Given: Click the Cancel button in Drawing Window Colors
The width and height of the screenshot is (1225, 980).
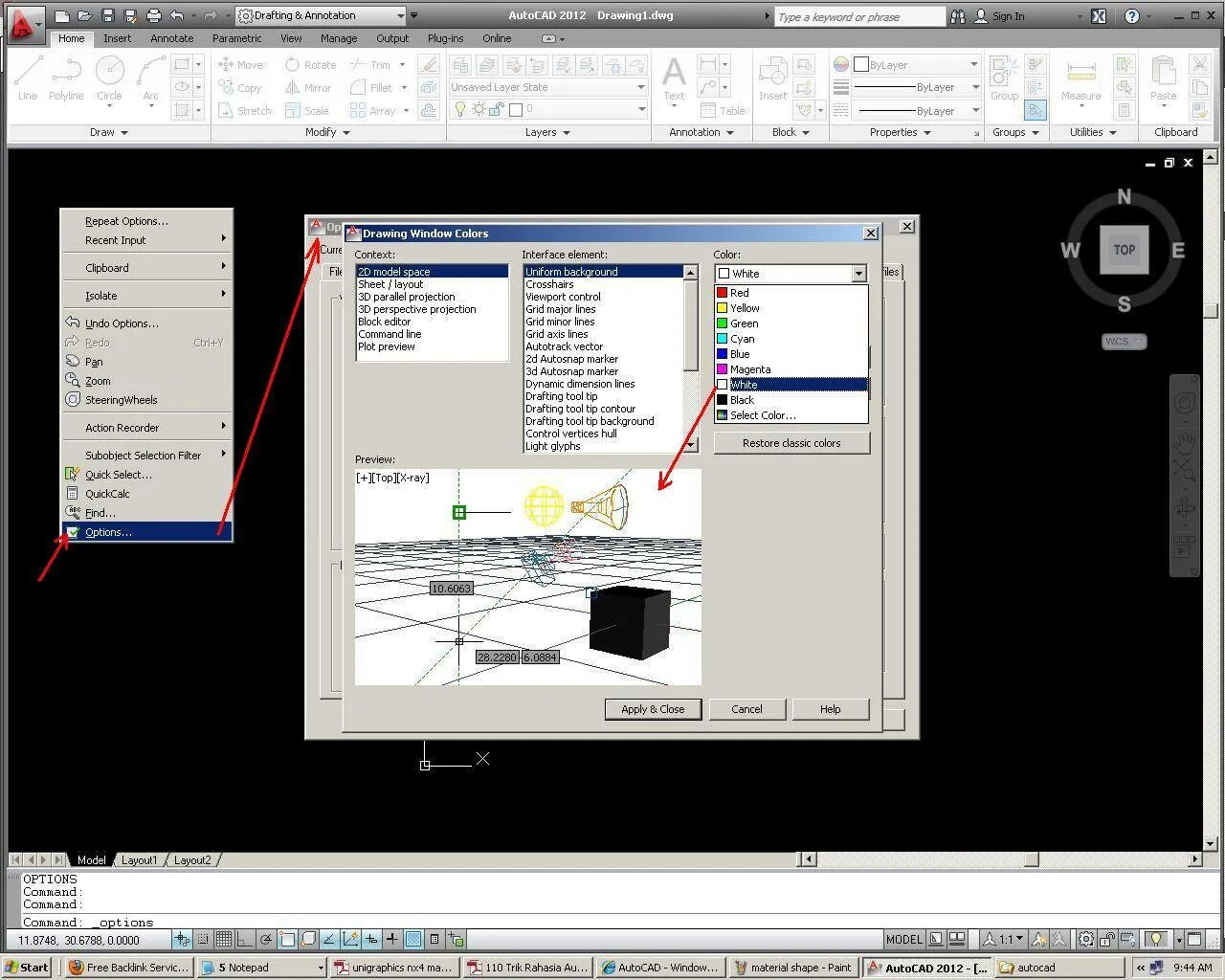Looking at the screenshot, I should pos(746,709).
